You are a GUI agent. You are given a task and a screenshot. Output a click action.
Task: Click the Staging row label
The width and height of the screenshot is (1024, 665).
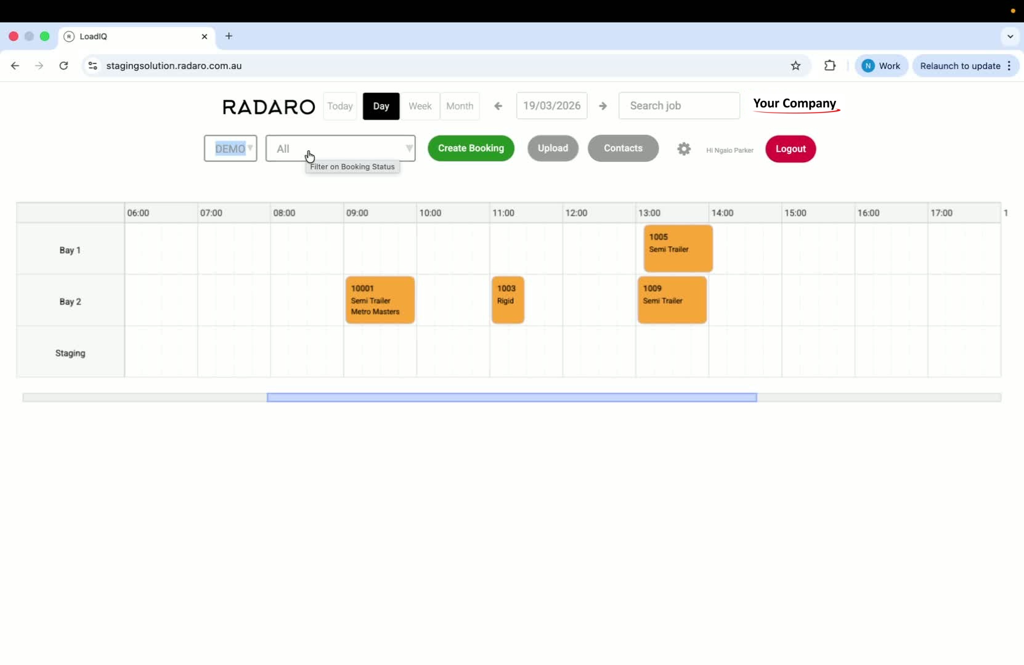click(x=70, y=353)
